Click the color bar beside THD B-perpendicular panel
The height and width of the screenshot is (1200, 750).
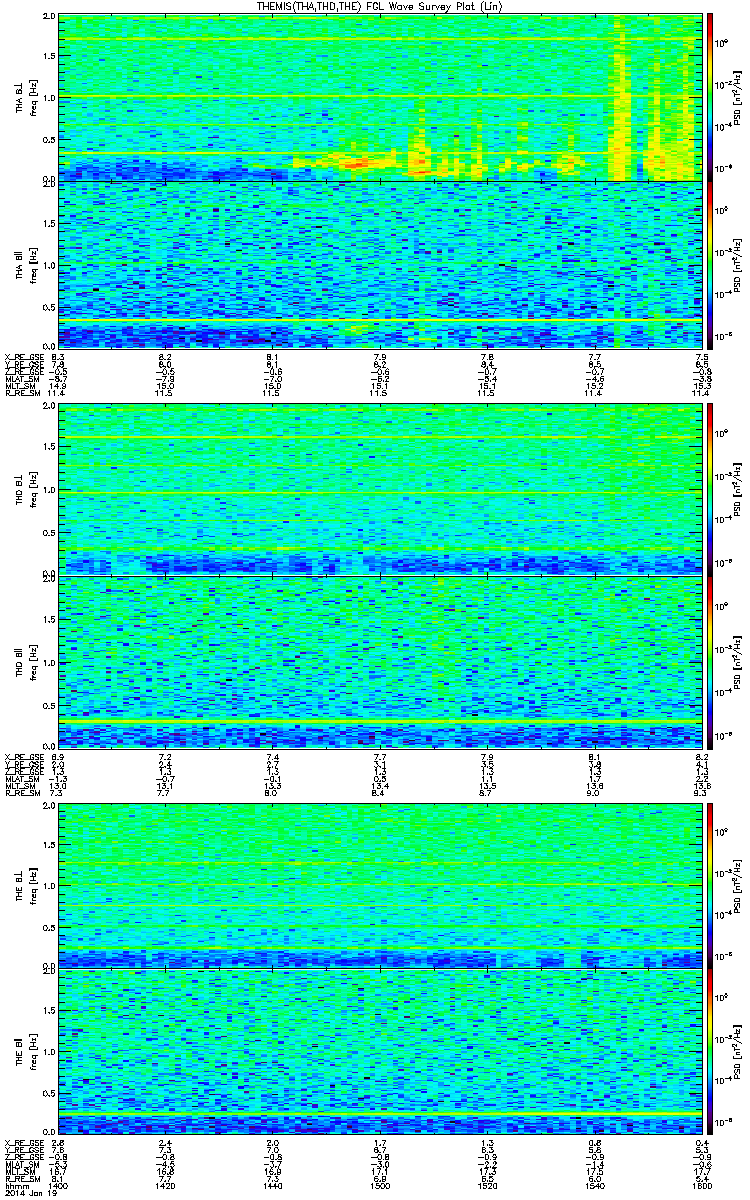[x=711, y=490]
